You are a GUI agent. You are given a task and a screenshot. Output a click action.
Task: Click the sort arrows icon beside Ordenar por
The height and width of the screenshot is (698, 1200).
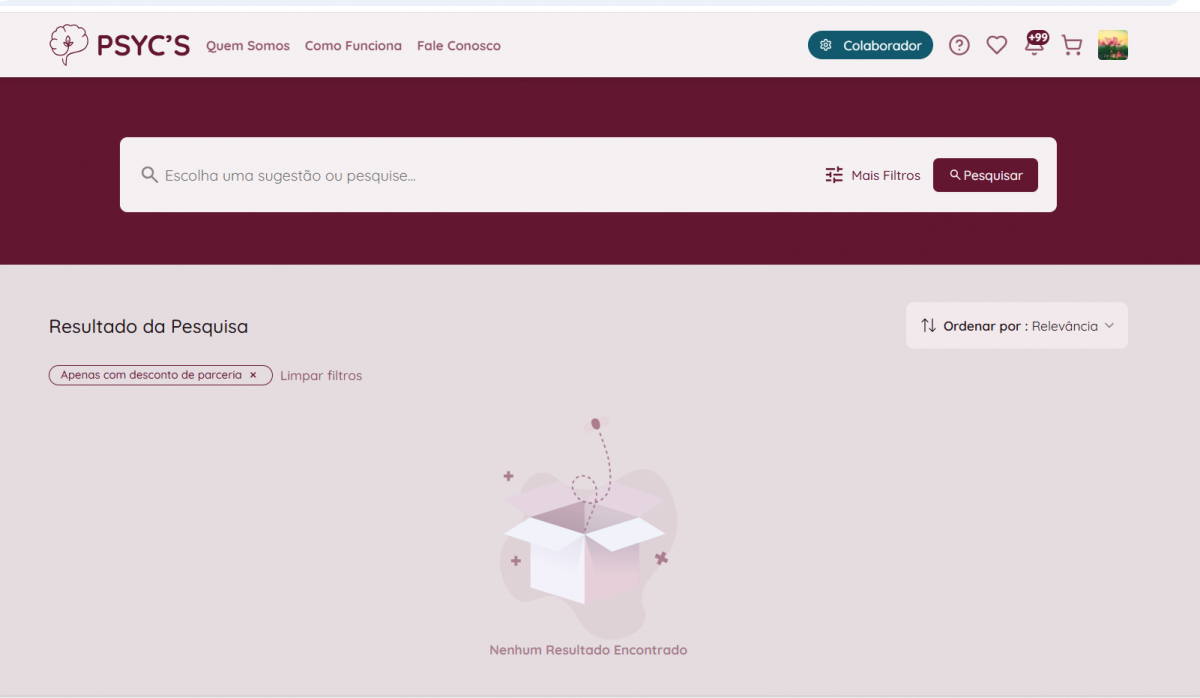(929, 326)
